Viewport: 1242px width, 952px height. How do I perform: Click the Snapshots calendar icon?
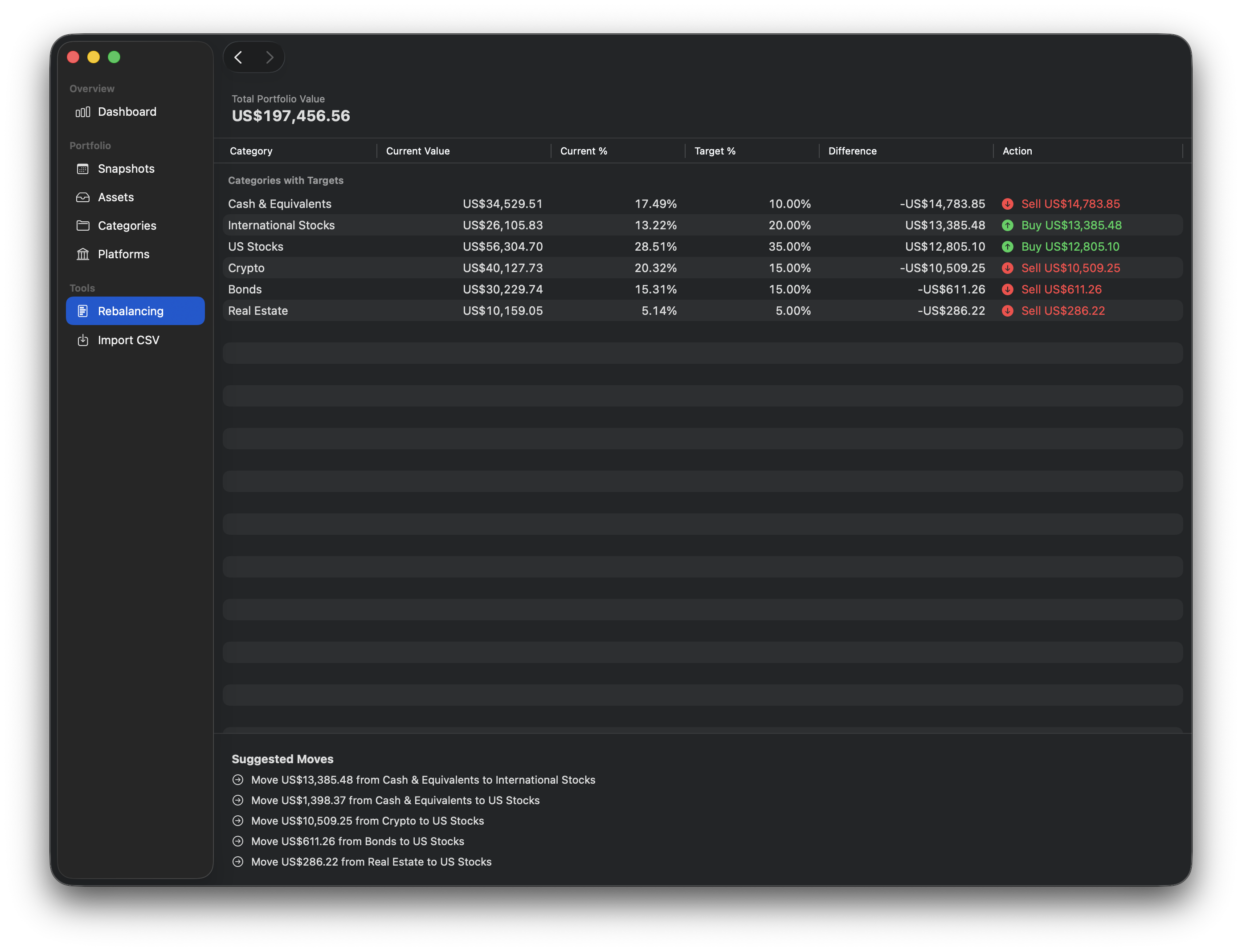(83, 169)
